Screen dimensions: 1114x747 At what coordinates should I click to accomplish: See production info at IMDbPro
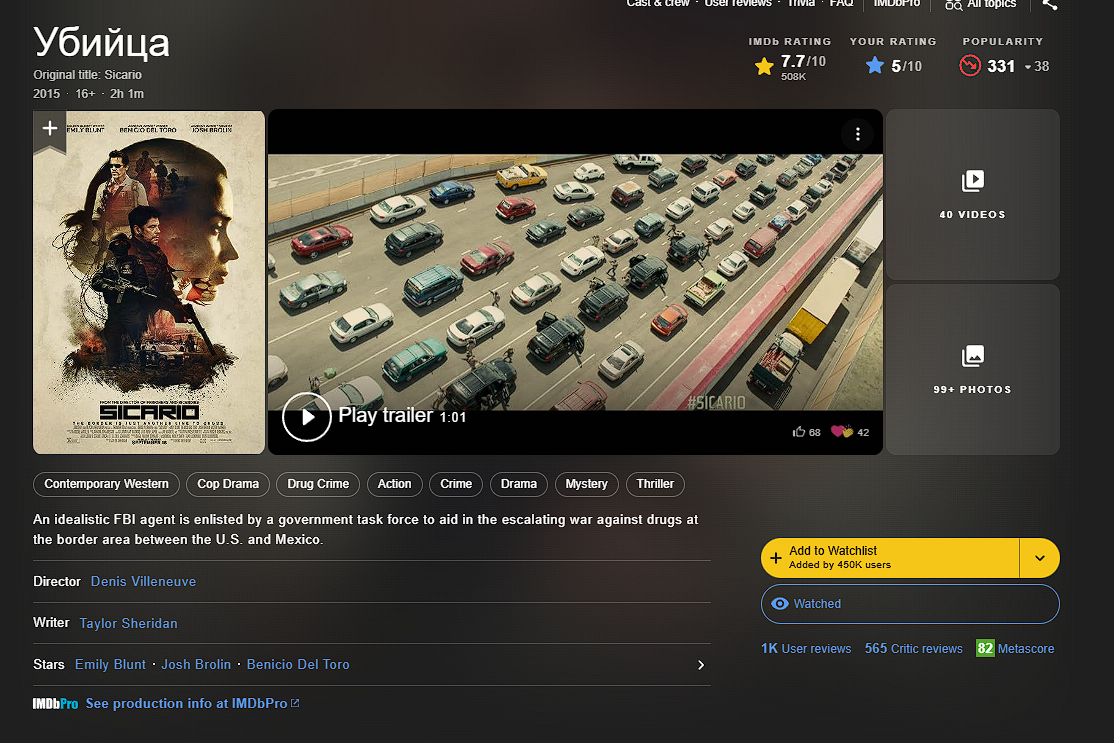click(193, 704)
